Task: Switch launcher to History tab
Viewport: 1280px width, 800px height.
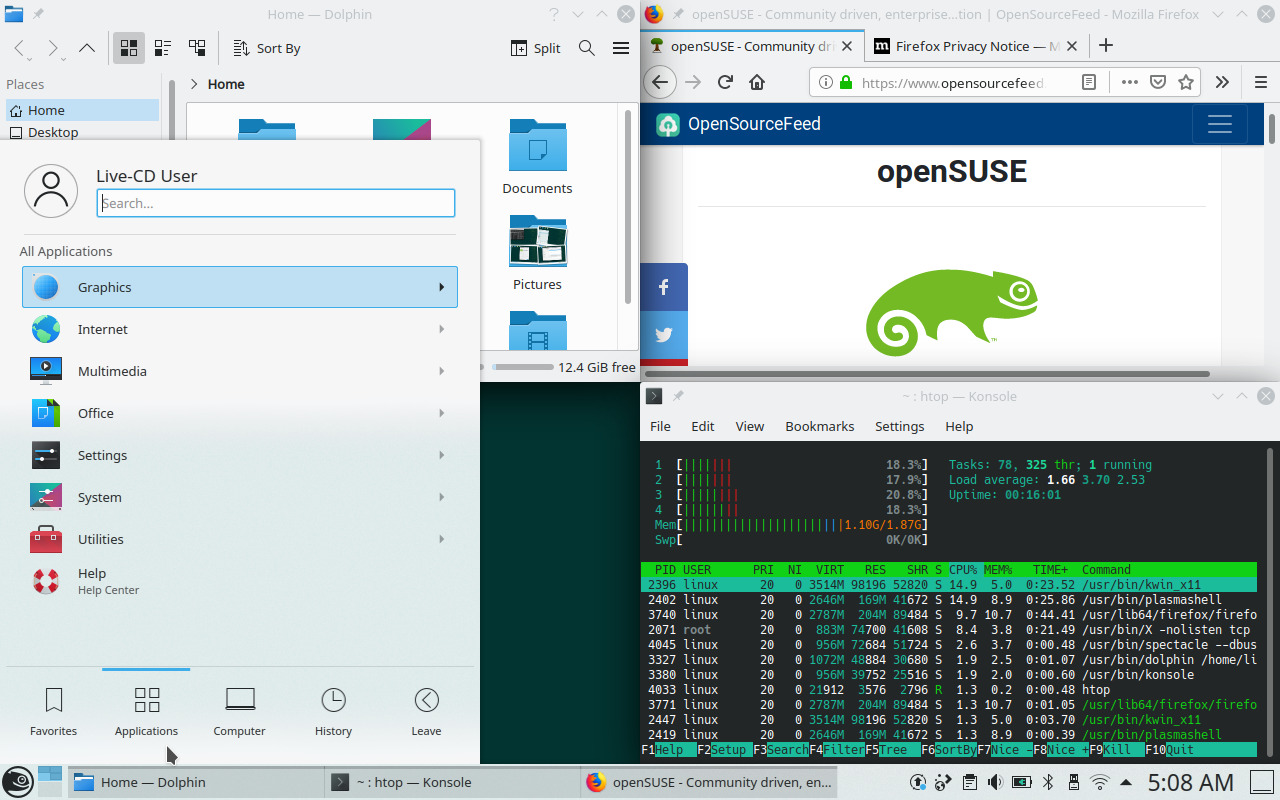Action: 333,710
